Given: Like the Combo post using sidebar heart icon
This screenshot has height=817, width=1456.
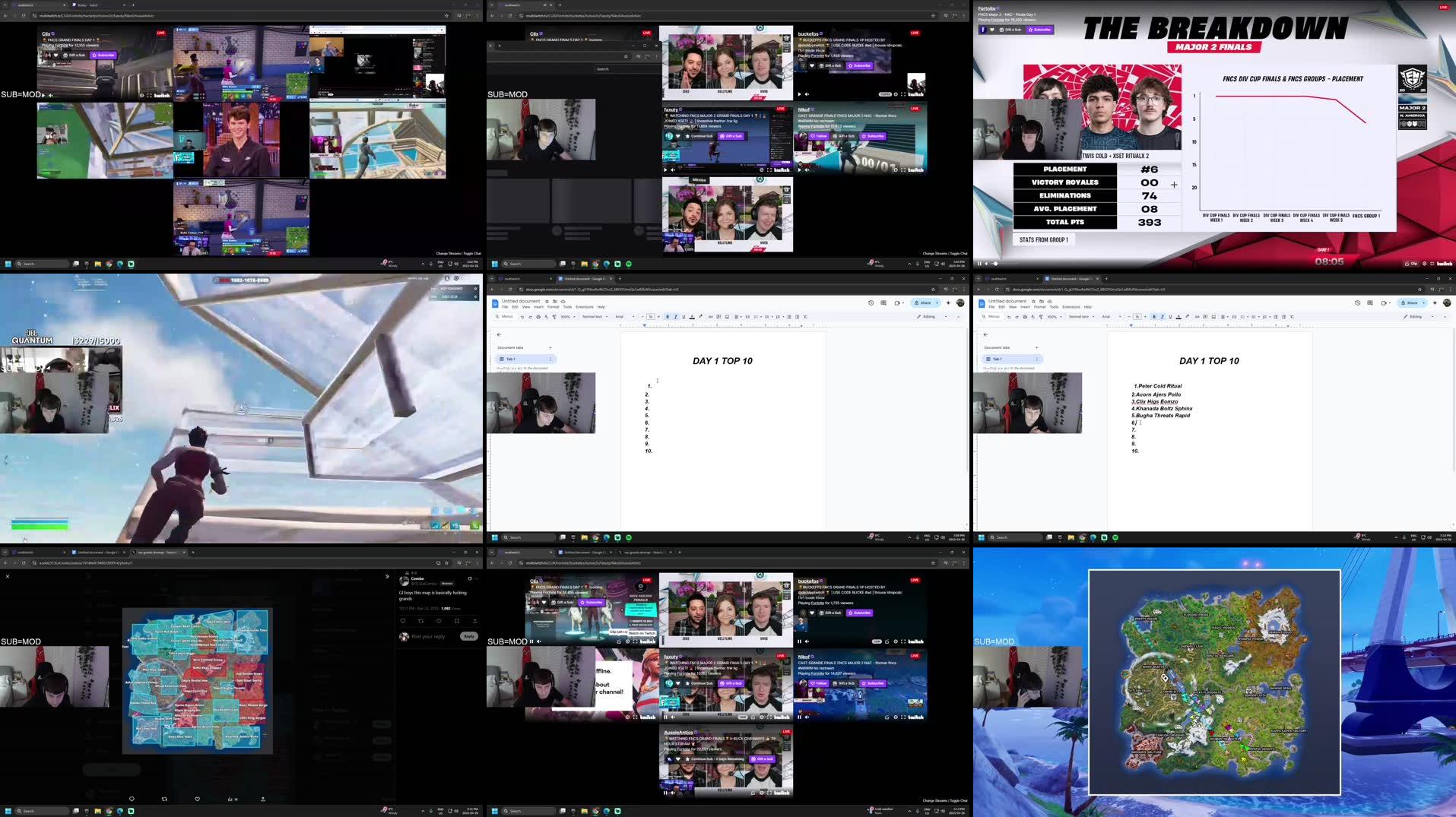Looking at the screenshot, I should coord(439,621).
